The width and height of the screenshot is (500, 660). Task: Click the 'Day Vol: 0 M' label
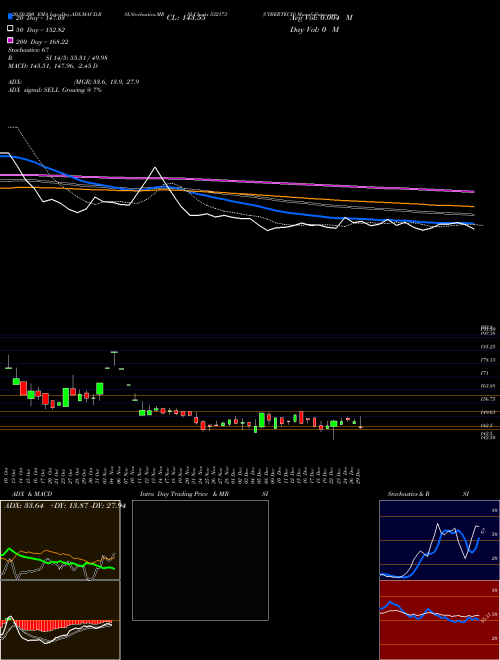[x=314, y=29]
